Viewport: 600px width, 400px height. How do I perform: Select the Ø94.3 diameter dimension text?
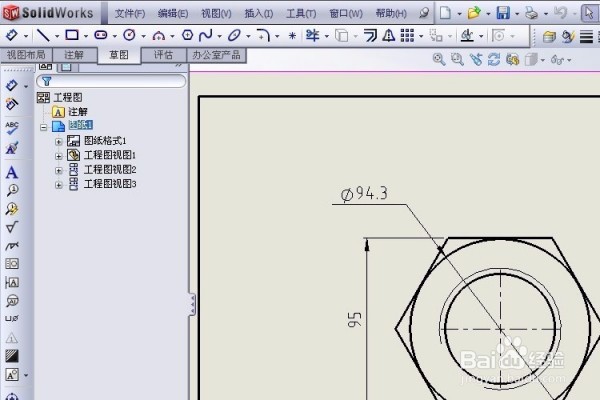364,194
